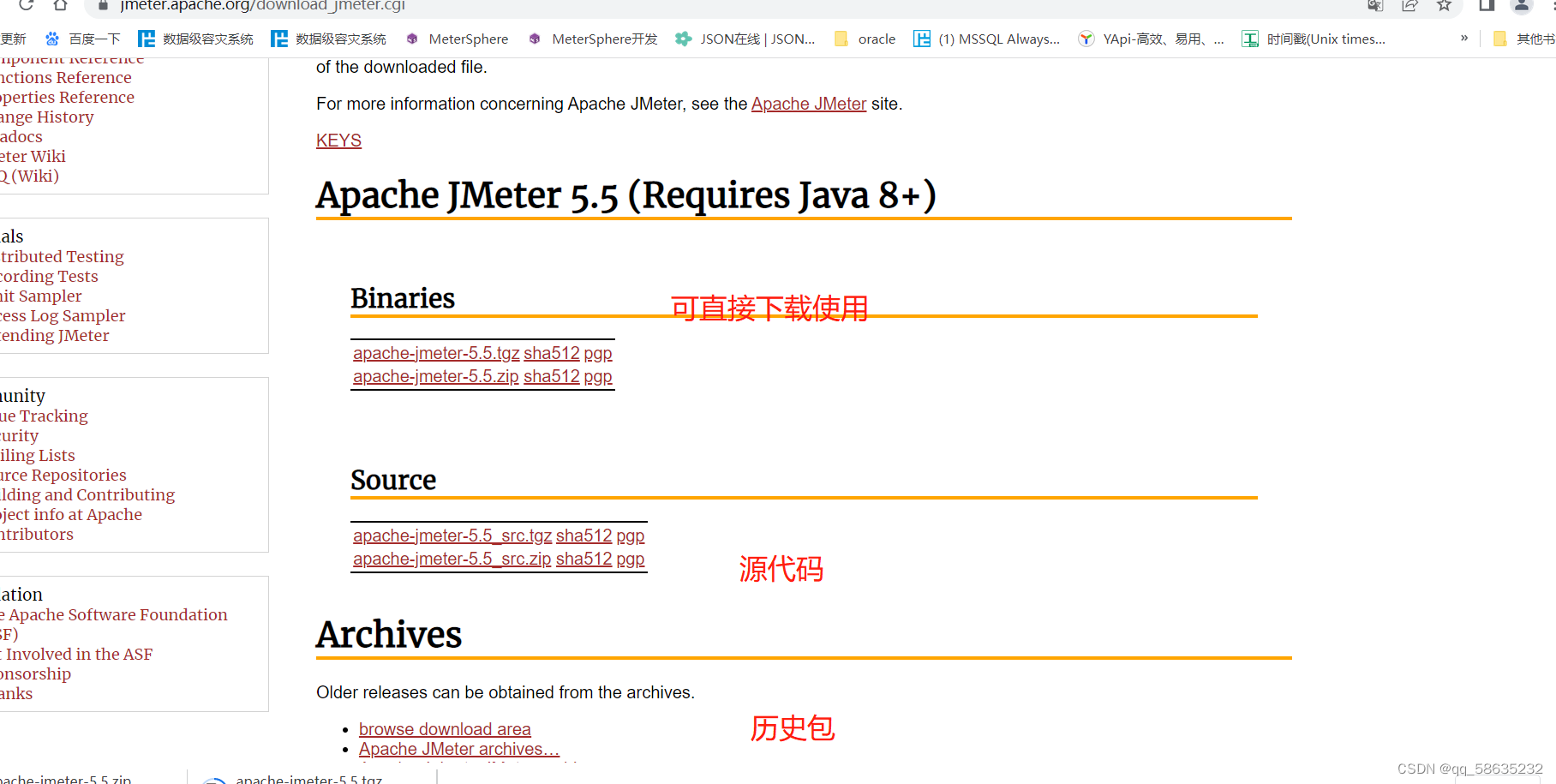The height and width of the screenshot is (784, 1556).
Task: Open pgp signature for apache-jmeter-5.5.zip binary
Action: (598, 376)
